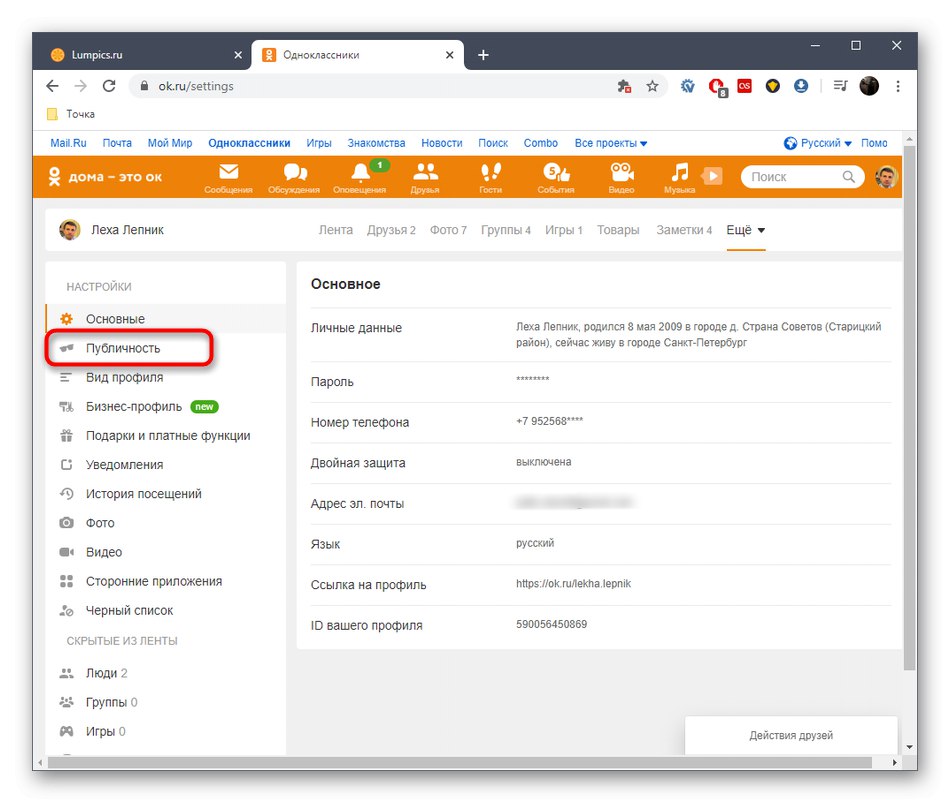950x803 pixels.
Task: Open Вид профиля settings
Action: point(165,377)
